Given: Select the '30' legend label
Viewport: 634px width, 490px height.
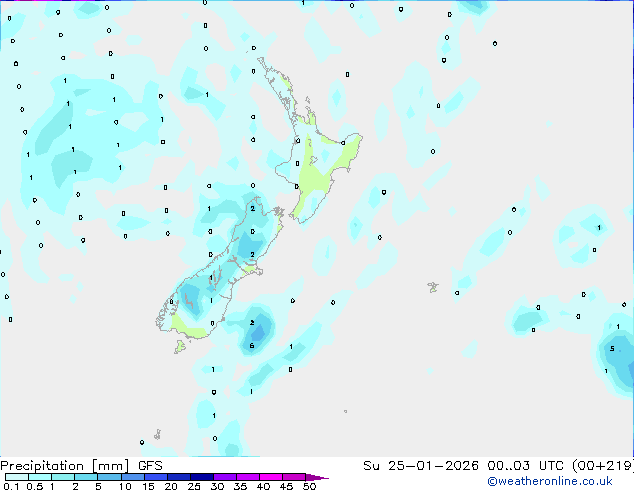Looking at the screenshot, I should [x=217, y=486].
